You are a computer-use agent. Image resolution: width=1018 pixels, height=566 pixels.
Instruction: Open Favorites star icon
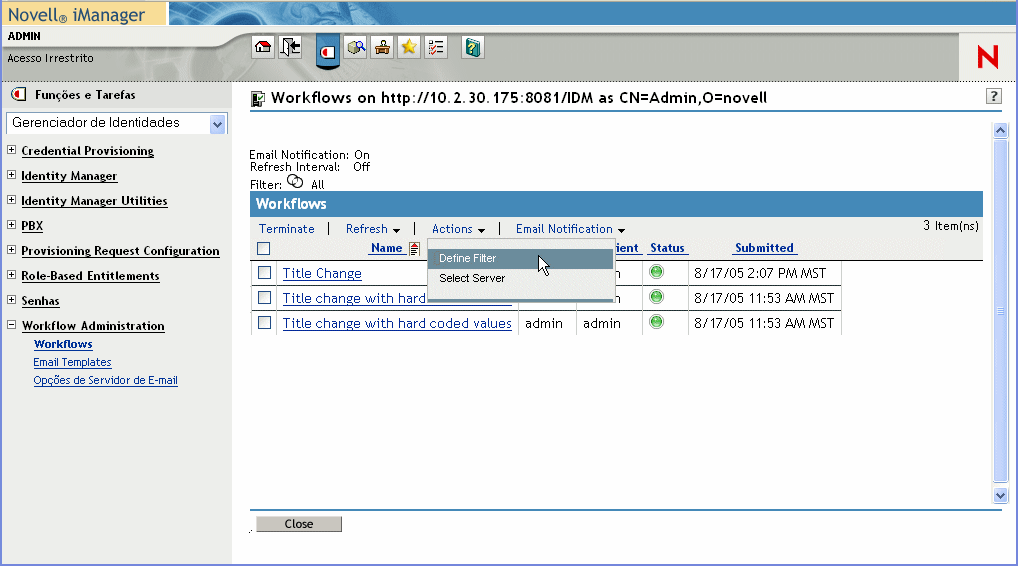tap(409, 47)
